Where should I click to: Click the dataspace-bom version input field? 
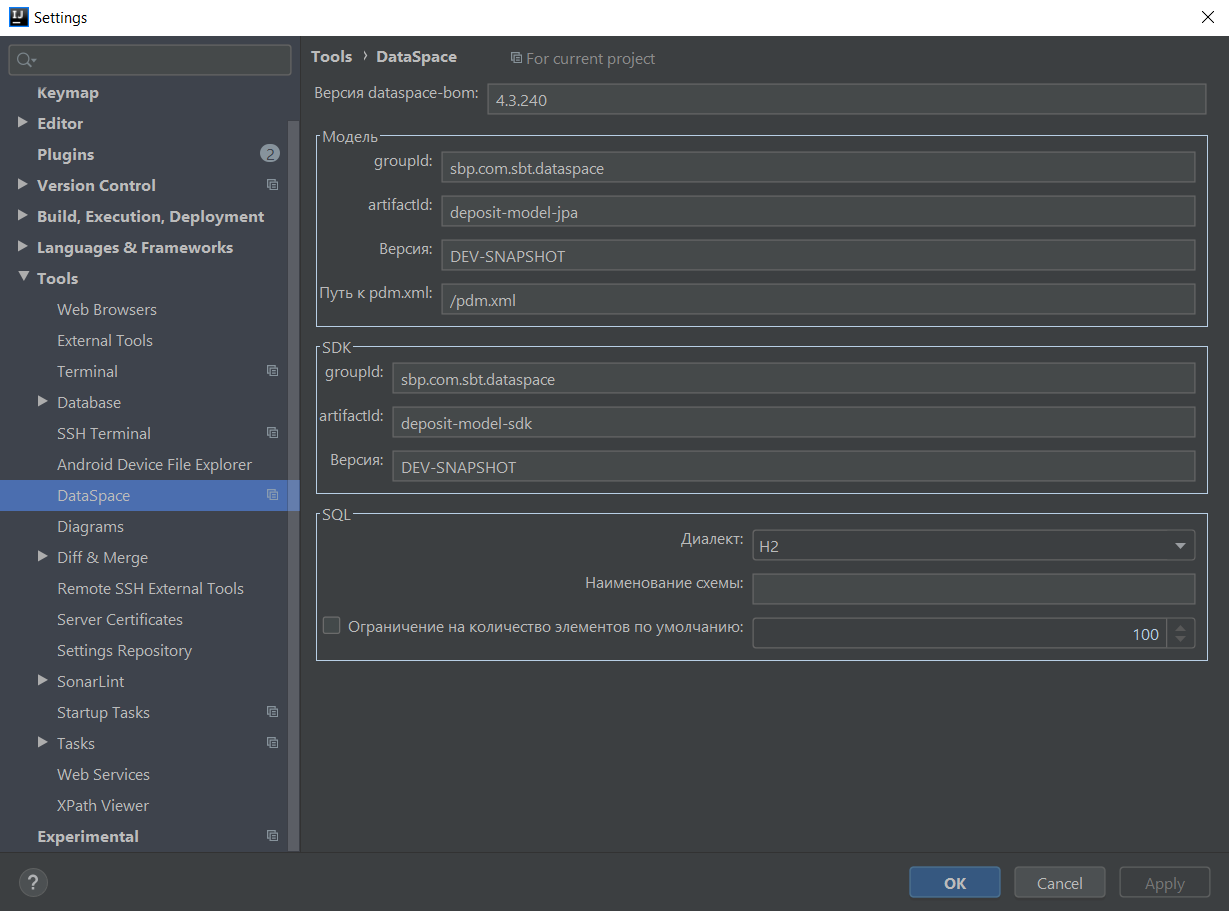tap(846, 100)
